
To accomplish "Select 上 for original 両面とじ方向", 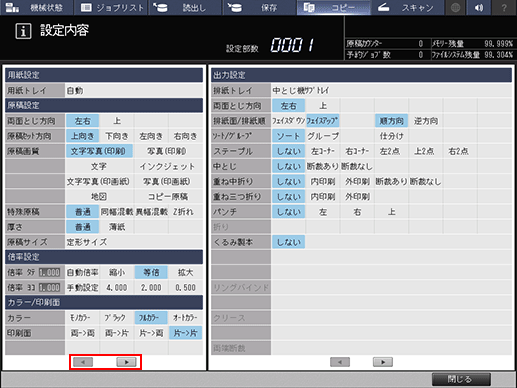I will (117, 121).
